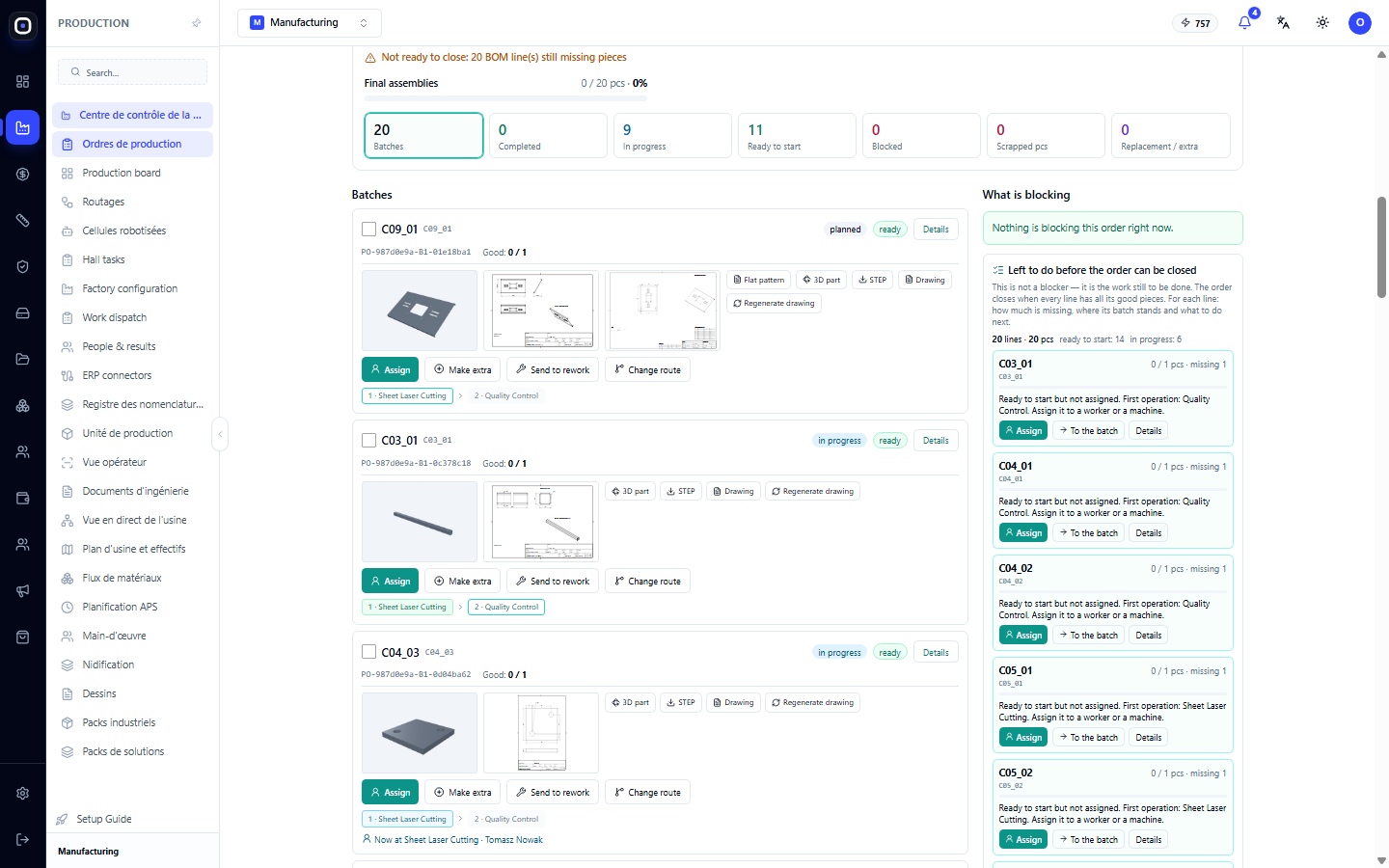Screen dimensions: 1389x868
Task: Open the C09_01 3D part thumbnail
Action: click(x=420, y=311)
